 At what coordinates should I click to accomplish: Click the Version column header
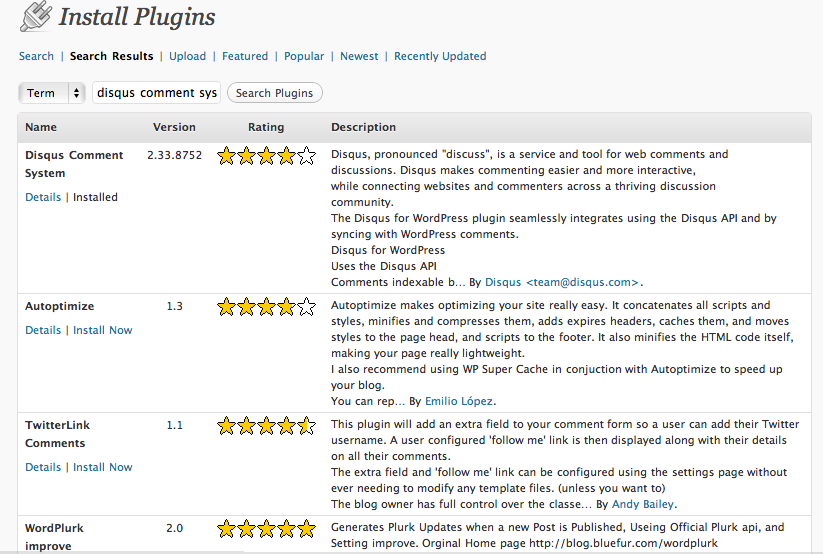pos(174,127)
